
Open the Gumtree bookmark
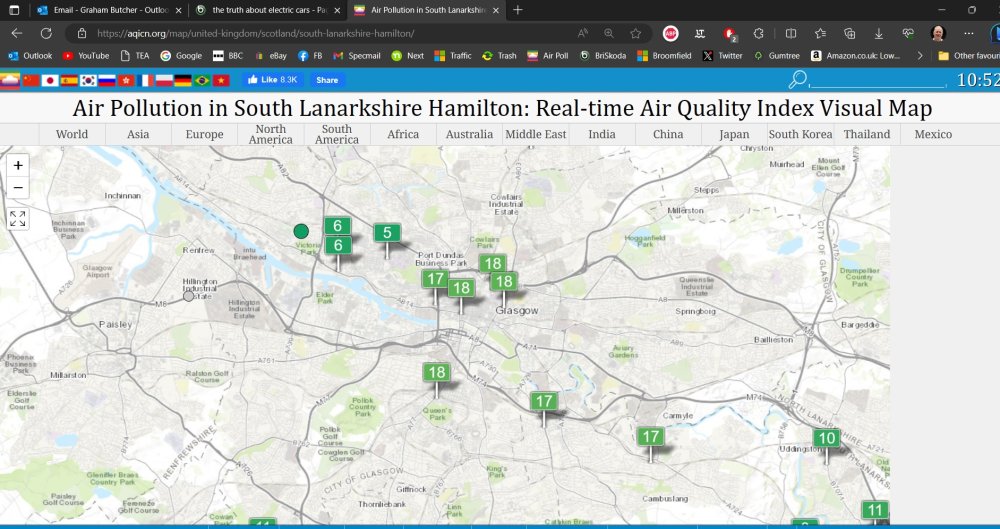point(776,56)
